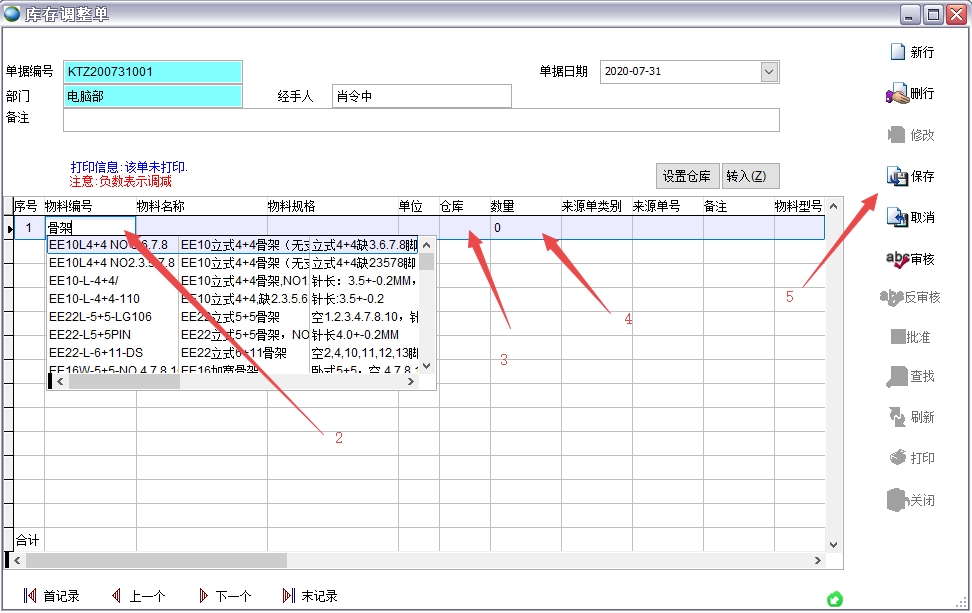Image resolution: width=972 pixels, height=613 pixels.
Task: Click the 设置仓库 button
Action: click(687, 175)
